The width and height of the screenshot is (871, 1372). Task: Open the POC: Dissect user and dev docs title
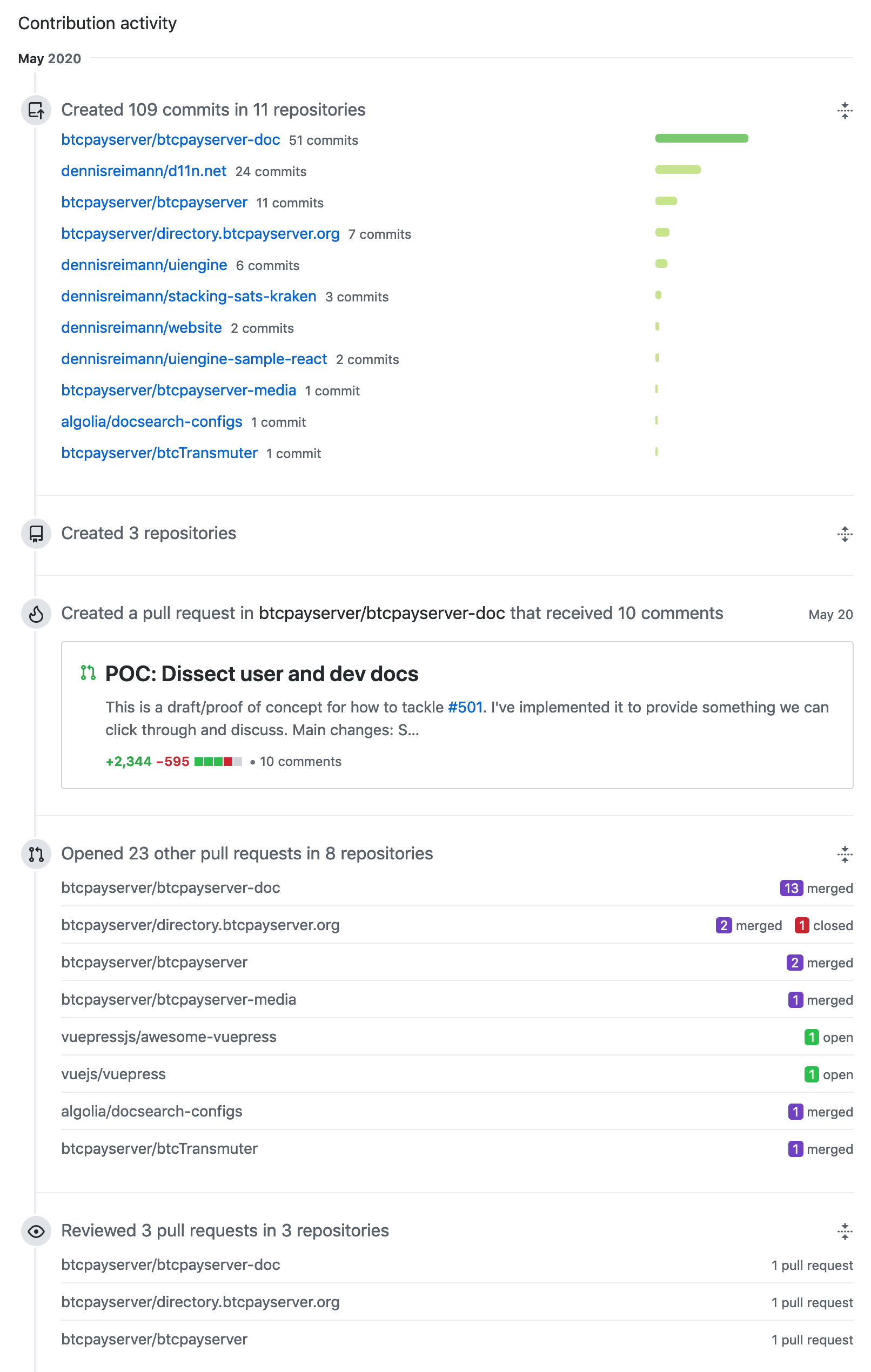click(x=262, y=674)
